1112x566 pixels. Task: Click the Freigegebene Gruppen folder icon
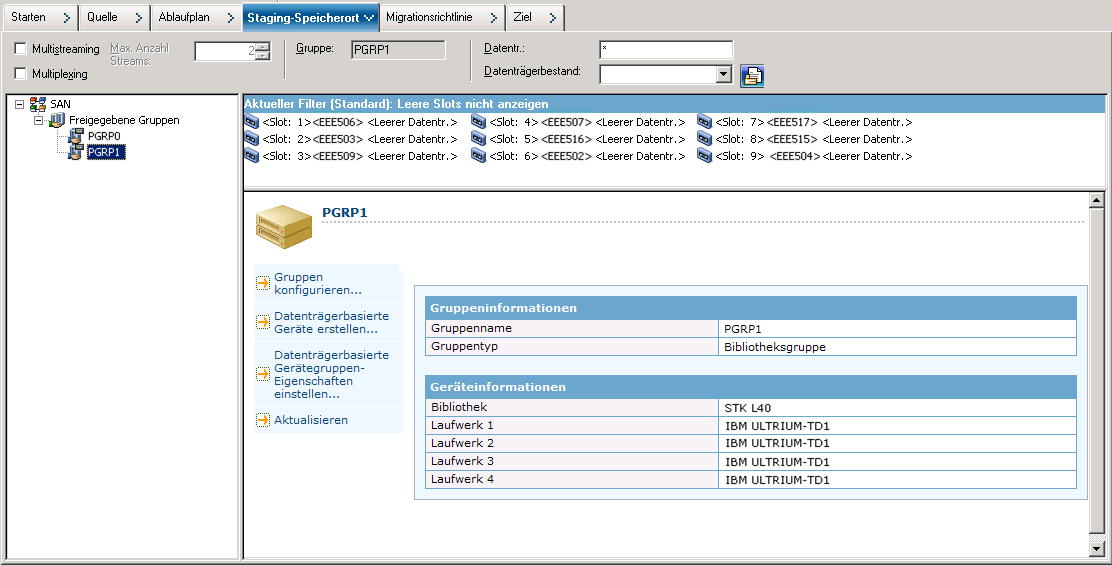tap(57, 120)
